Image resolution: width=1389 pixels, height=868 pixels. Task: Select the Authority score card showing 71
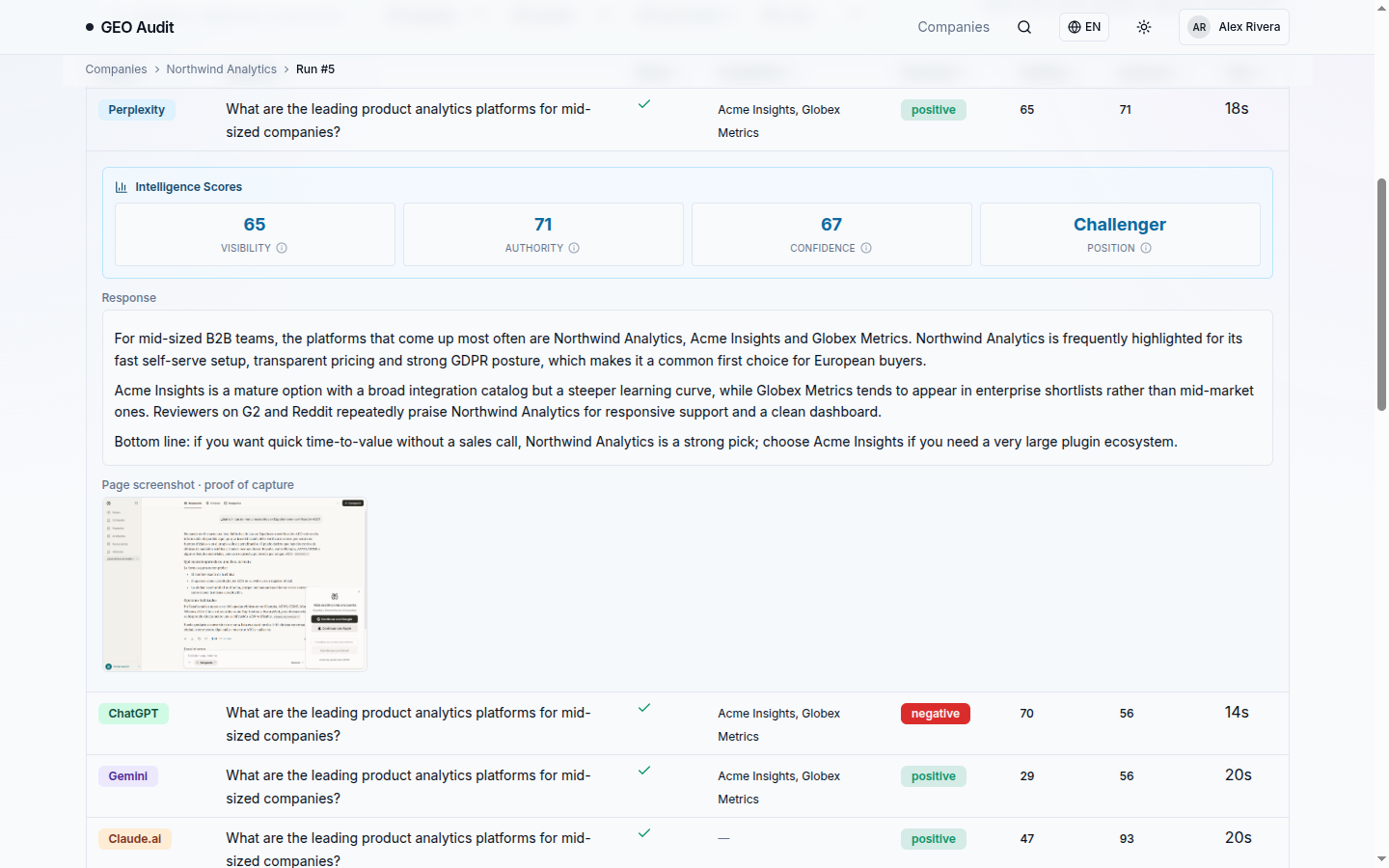point(543,234)
